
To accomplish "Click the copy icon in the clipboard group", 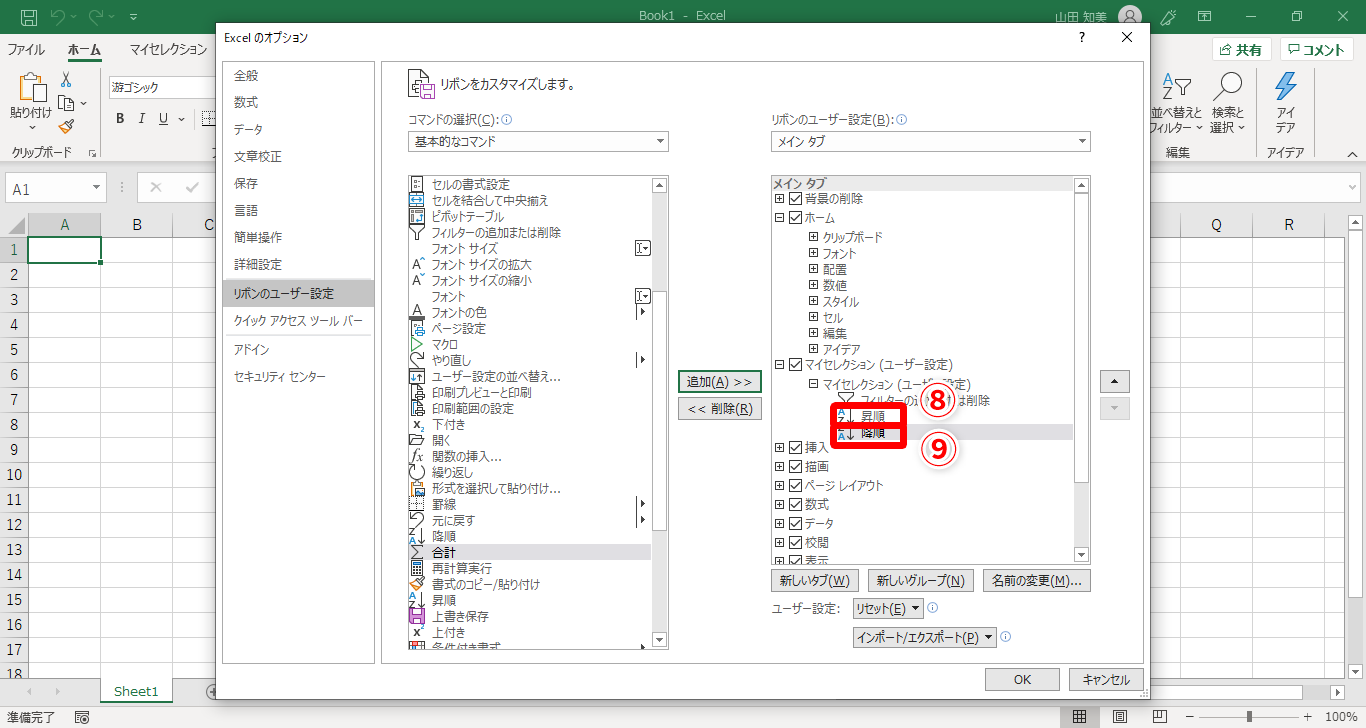I will coord(66,103).
